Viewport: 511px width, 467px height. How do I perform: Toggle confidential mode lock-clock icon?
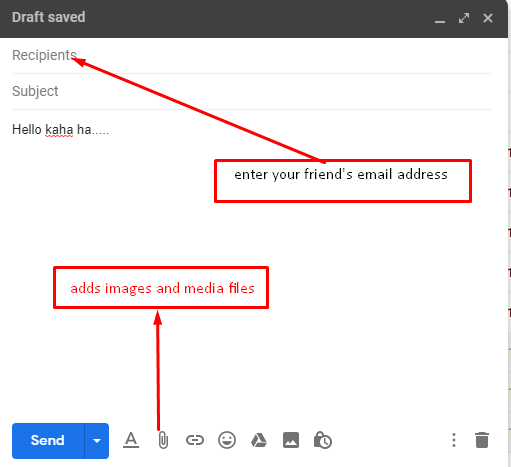click(x=323, y=440)
